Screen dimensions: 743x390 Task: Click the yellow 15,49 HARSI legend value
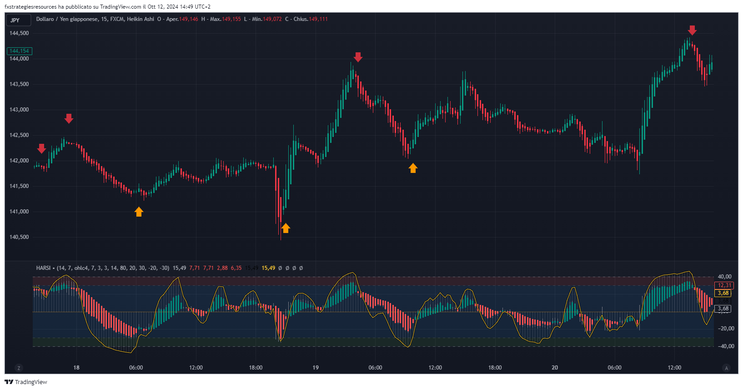[x=268, y=268]
